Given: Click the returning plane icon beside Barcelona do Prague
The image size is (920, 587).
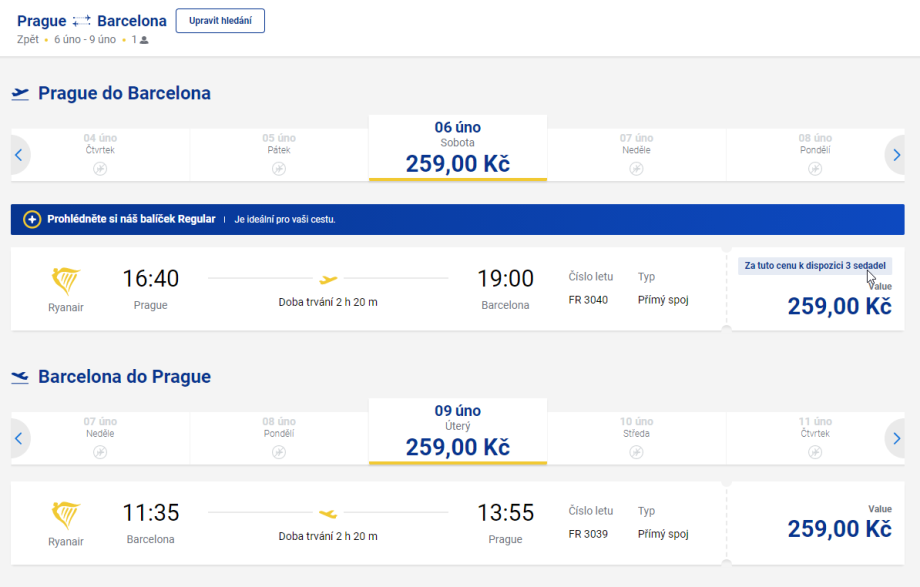Looking at the screenshot, I should click(x=20, y=377).
